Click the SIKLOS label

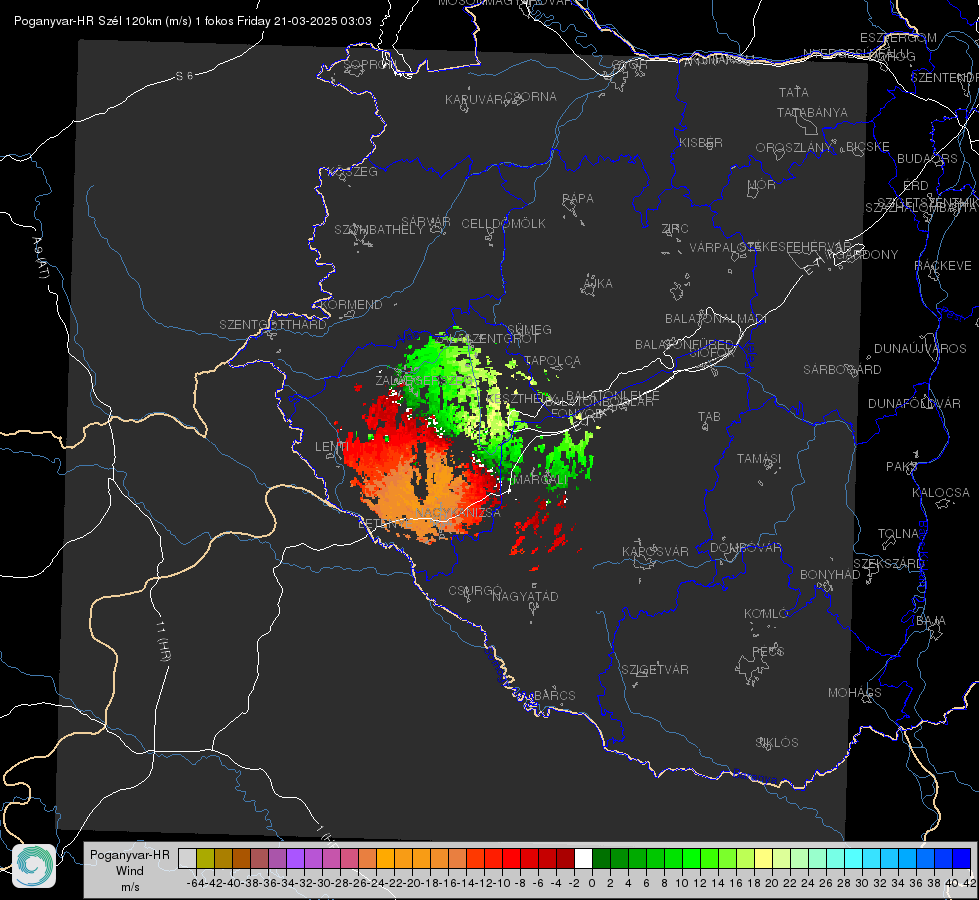coord(777,743)
